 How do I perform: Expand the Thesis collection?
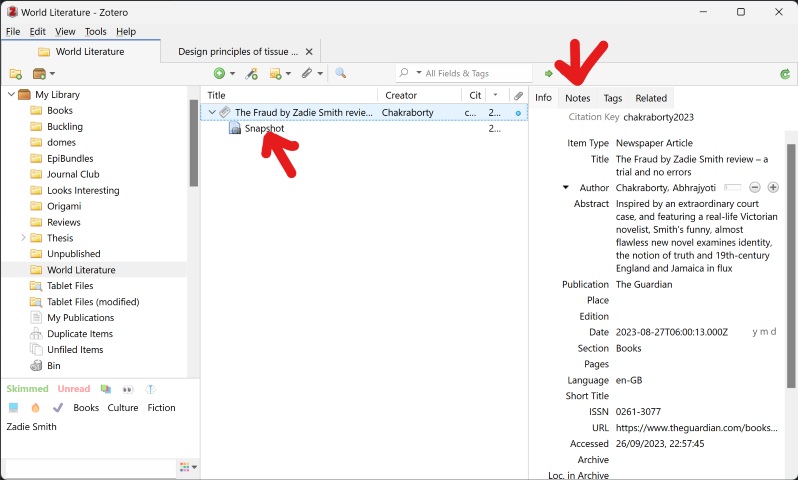[x=23, y=238]
